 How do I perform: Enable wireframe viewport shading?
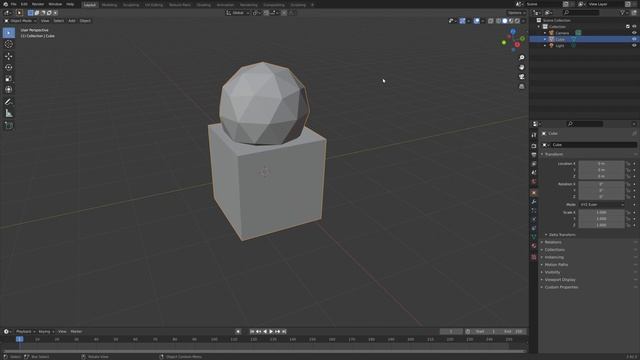499,21
